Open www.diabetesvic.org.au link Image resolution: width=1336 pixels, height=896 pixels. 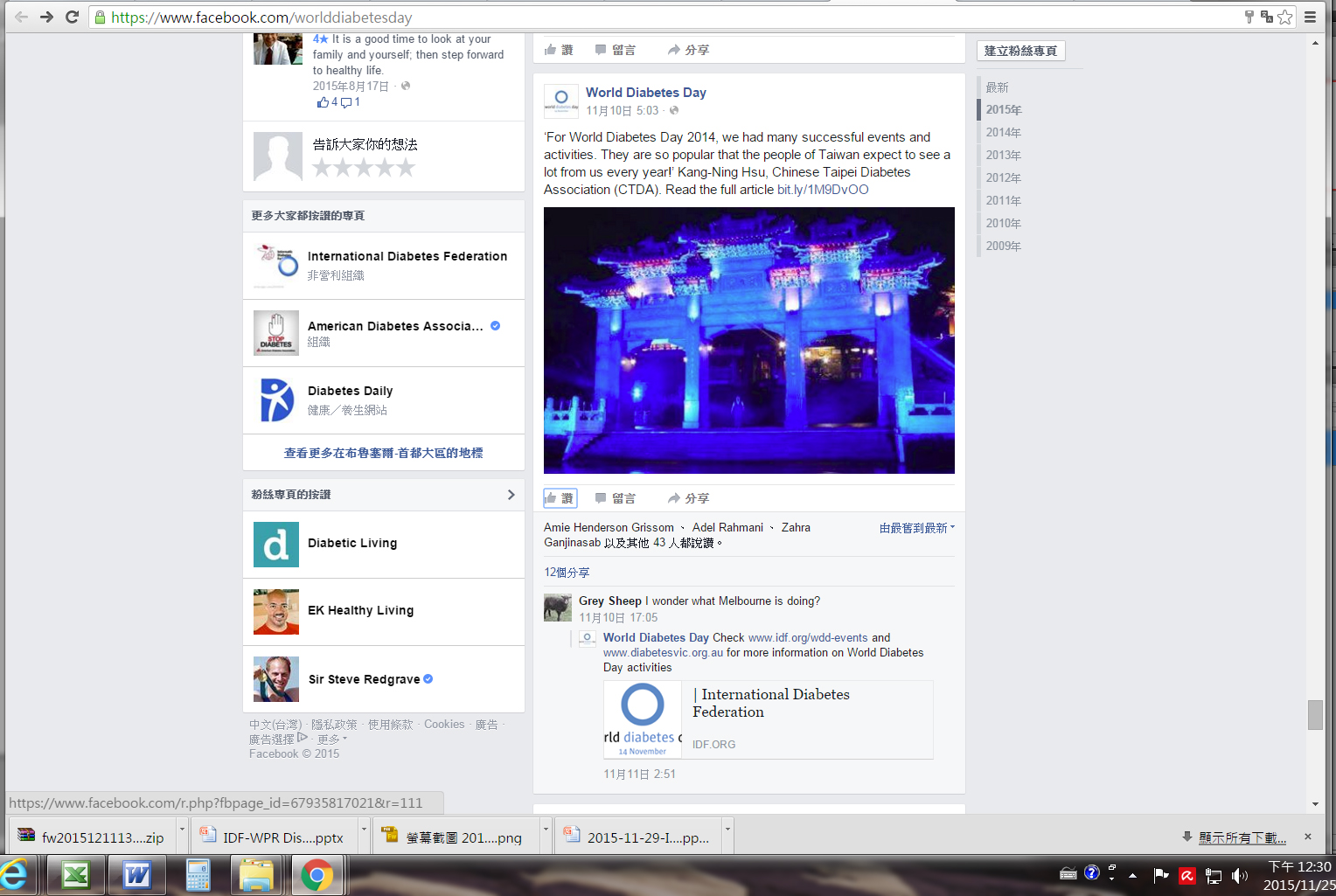663,653
